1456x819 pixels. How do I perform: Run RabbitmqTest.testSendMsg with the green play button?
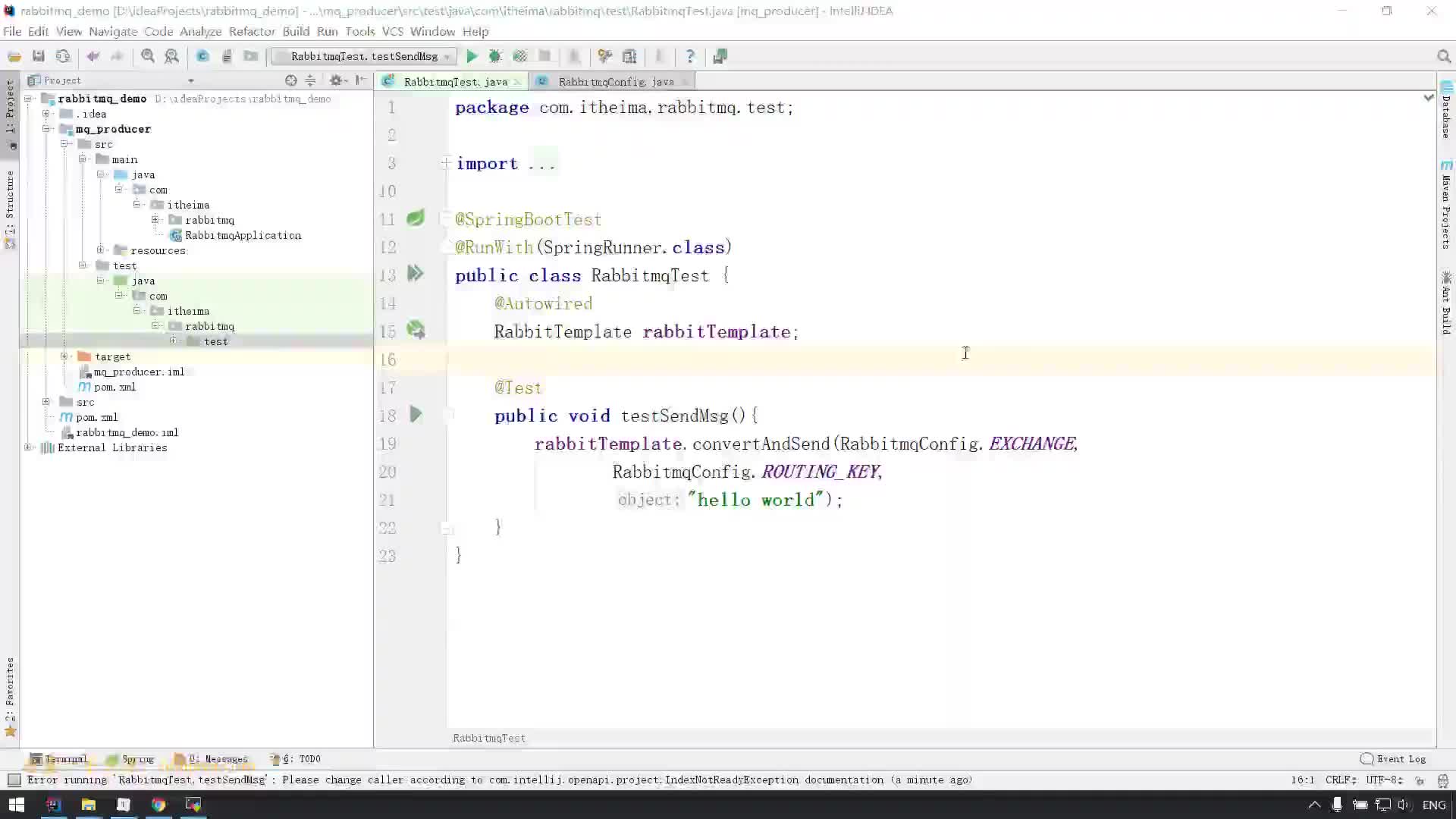472,56
